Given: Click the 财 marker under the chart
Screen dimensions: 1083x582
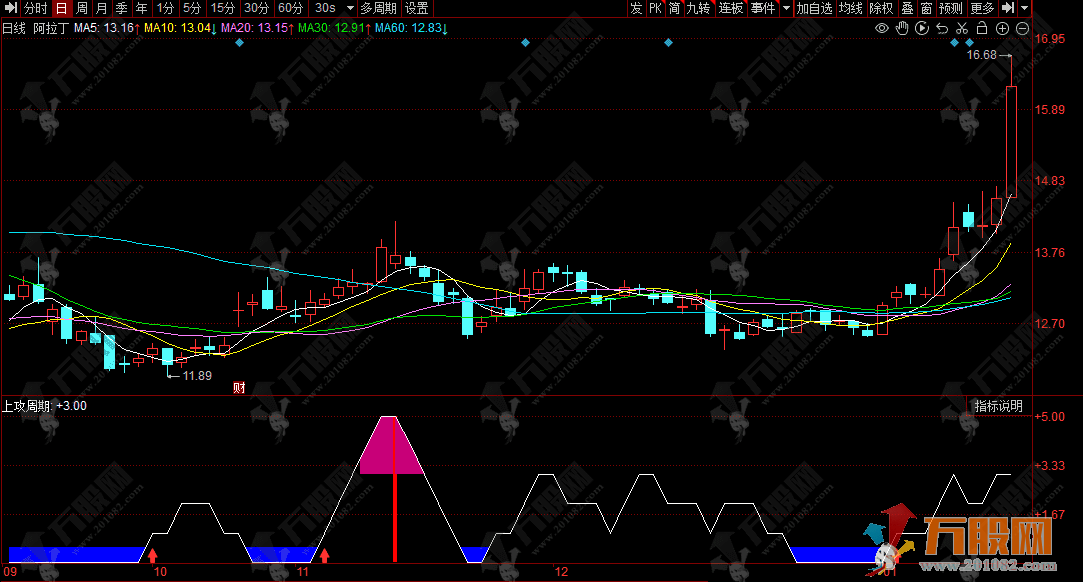Looking at the screenshot, I should point(239,387).
